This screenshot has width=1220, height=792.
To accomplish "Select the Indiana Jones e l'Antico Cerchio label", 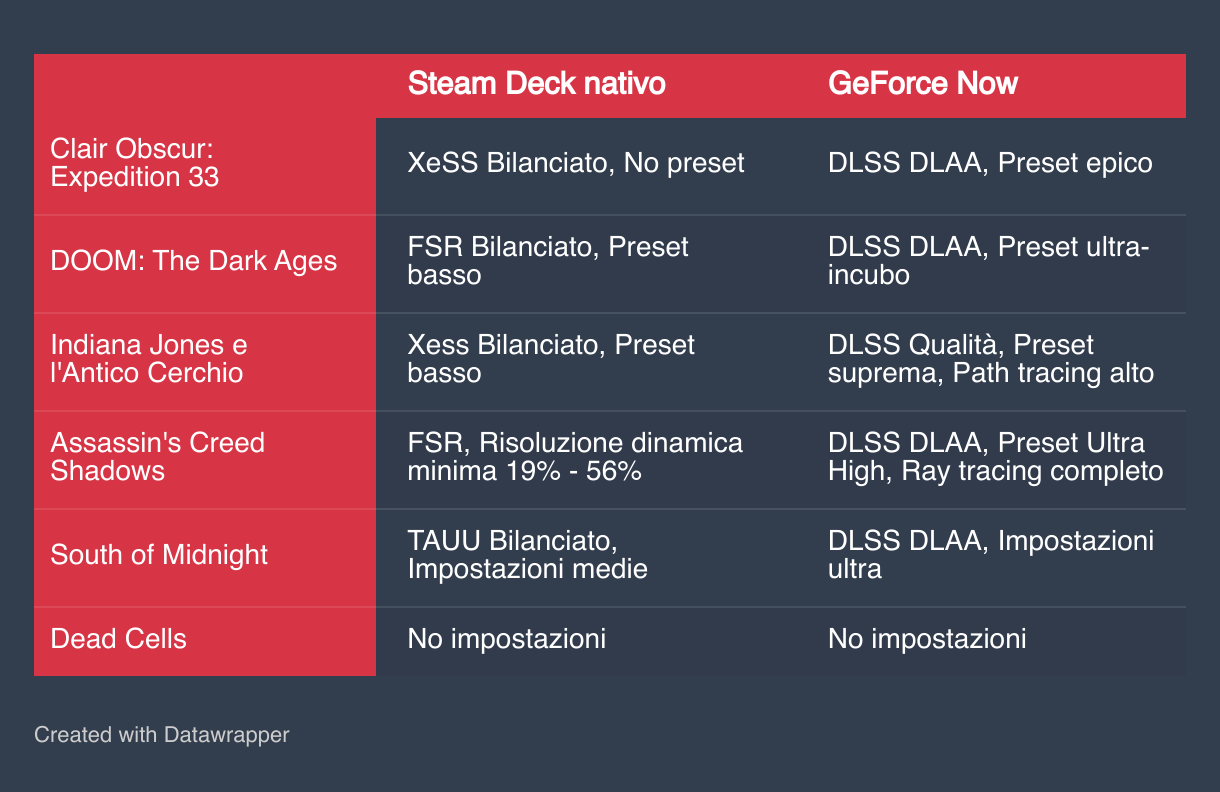I will (148, 359).
